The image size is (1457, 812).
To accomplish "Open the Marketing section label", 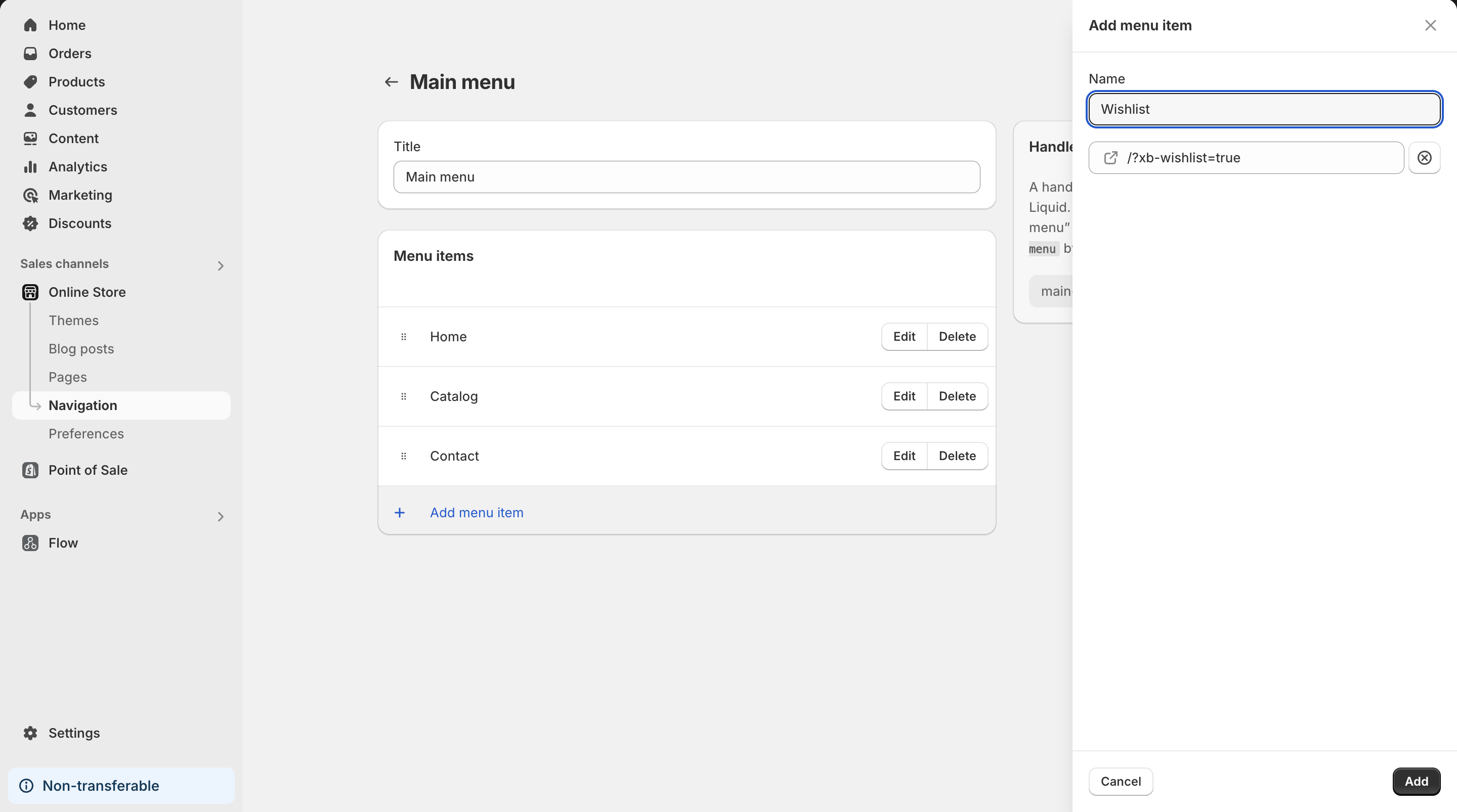I will 80,195.
